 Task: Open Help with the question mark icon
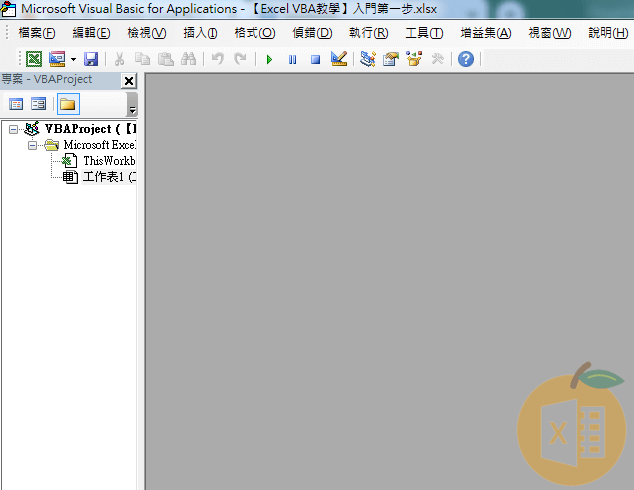tap(466, 59)
